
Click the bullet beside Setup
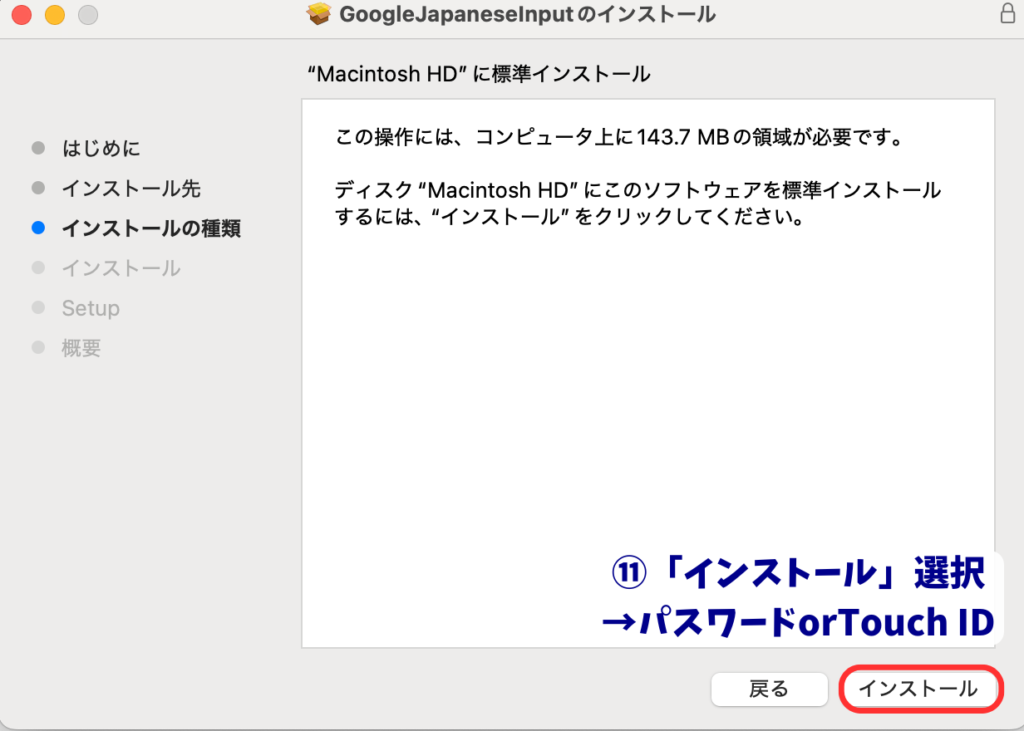click(x=39, y=307)
